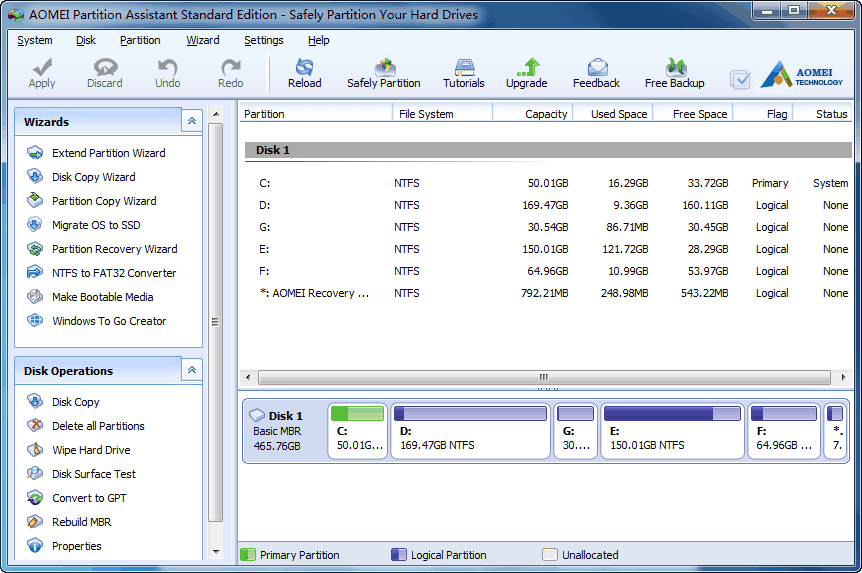Click the AOMEI Technology logo
The width and height of the screenshot is (862, 573).
(x=802, y=74)
